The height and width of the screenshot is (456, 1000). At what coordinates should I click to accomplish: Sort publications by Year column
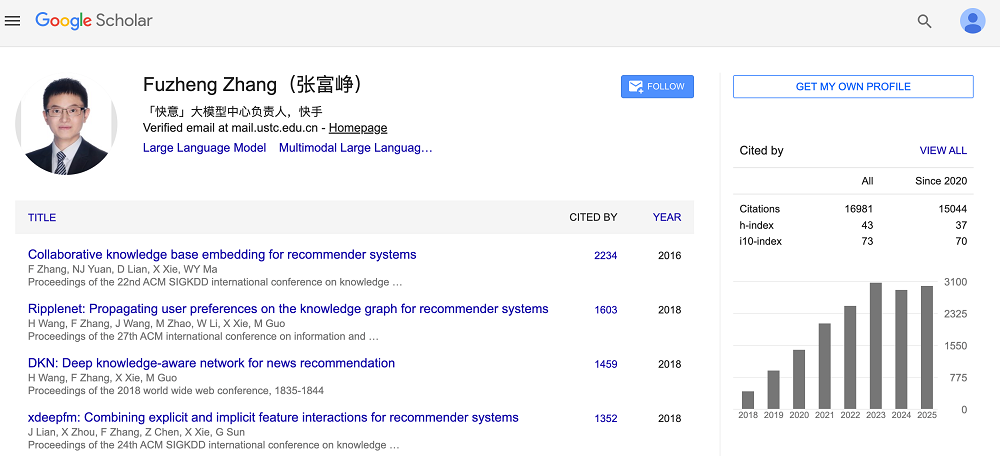(x=667, y=217)
